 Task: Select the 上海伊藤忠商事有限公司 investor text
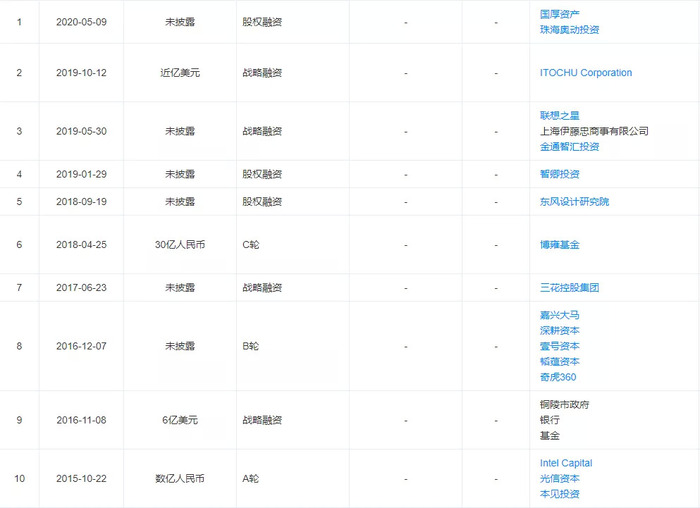point(594,131)
